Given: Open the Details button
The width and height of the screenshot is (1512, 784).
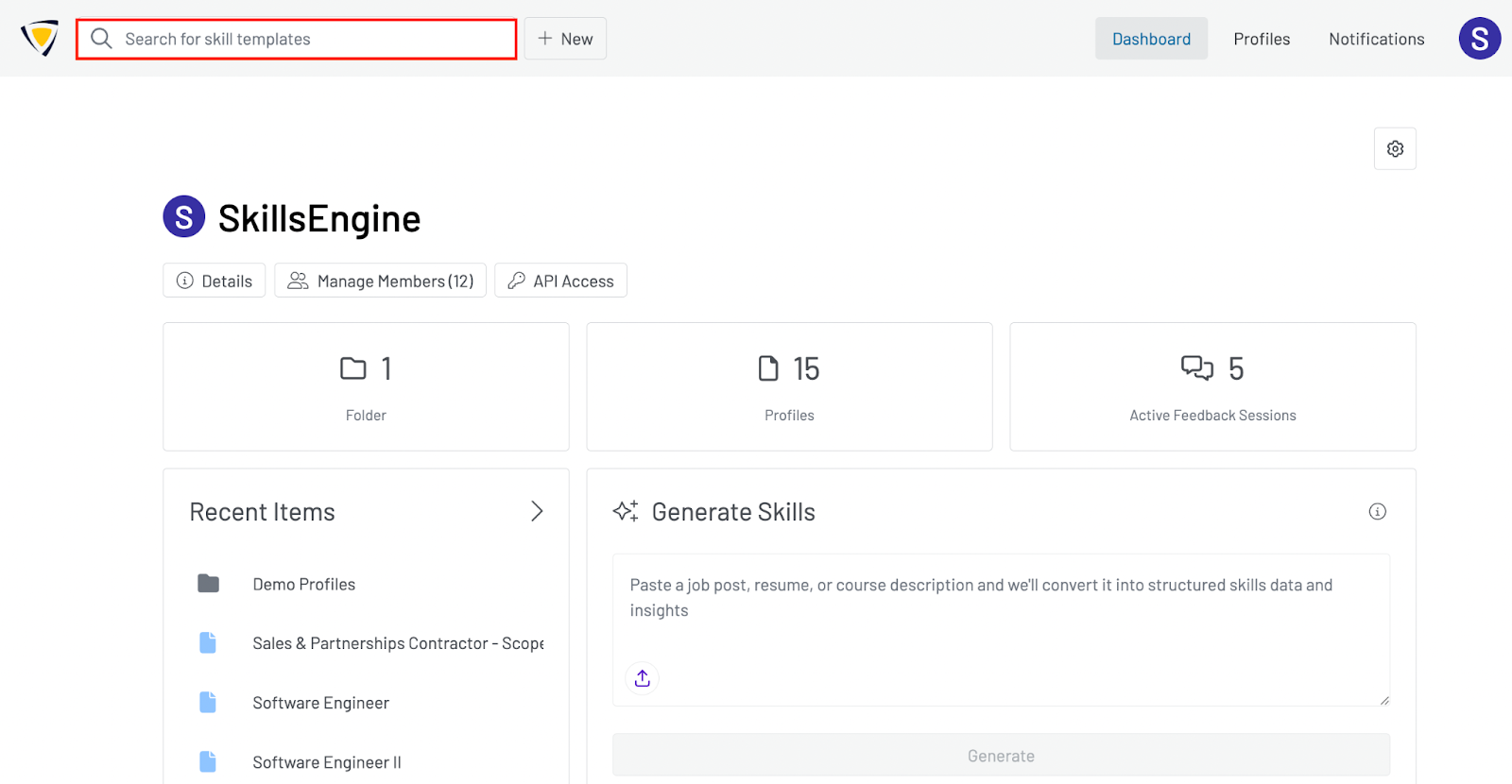Looking at the screenshot, I should pos(215,281).
